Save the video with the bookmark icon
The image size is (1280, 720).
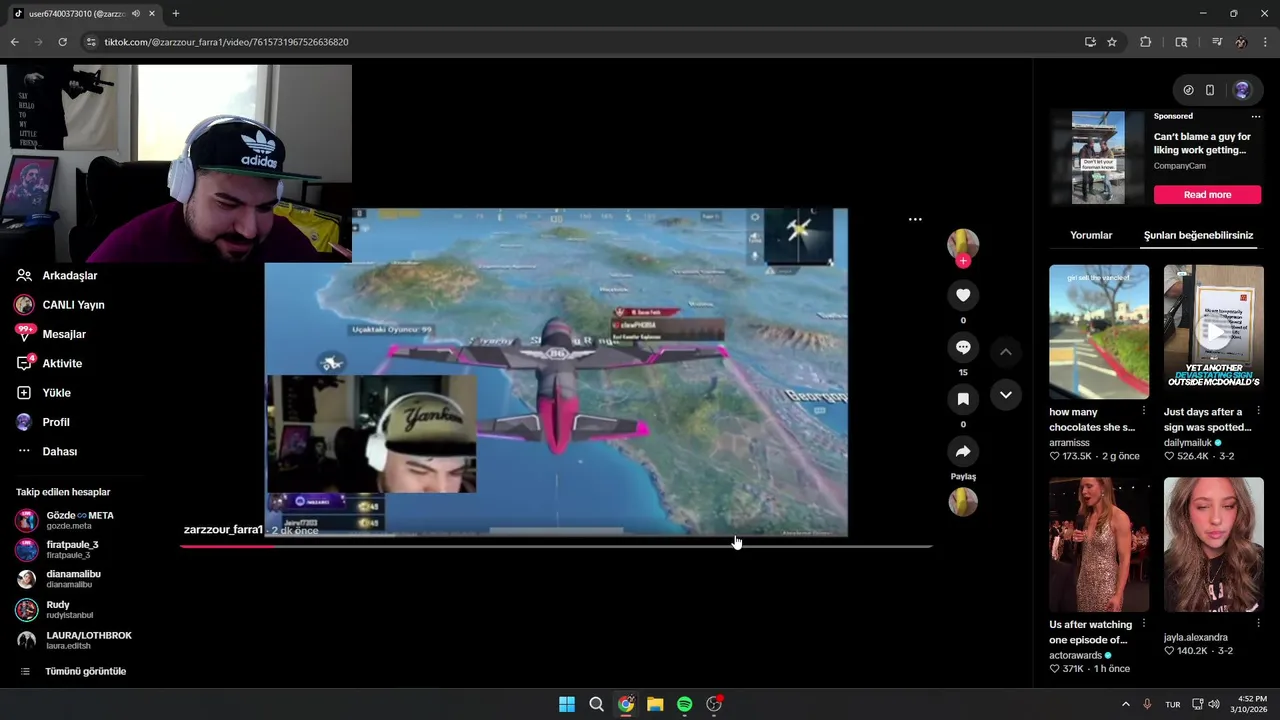(963, 399)
